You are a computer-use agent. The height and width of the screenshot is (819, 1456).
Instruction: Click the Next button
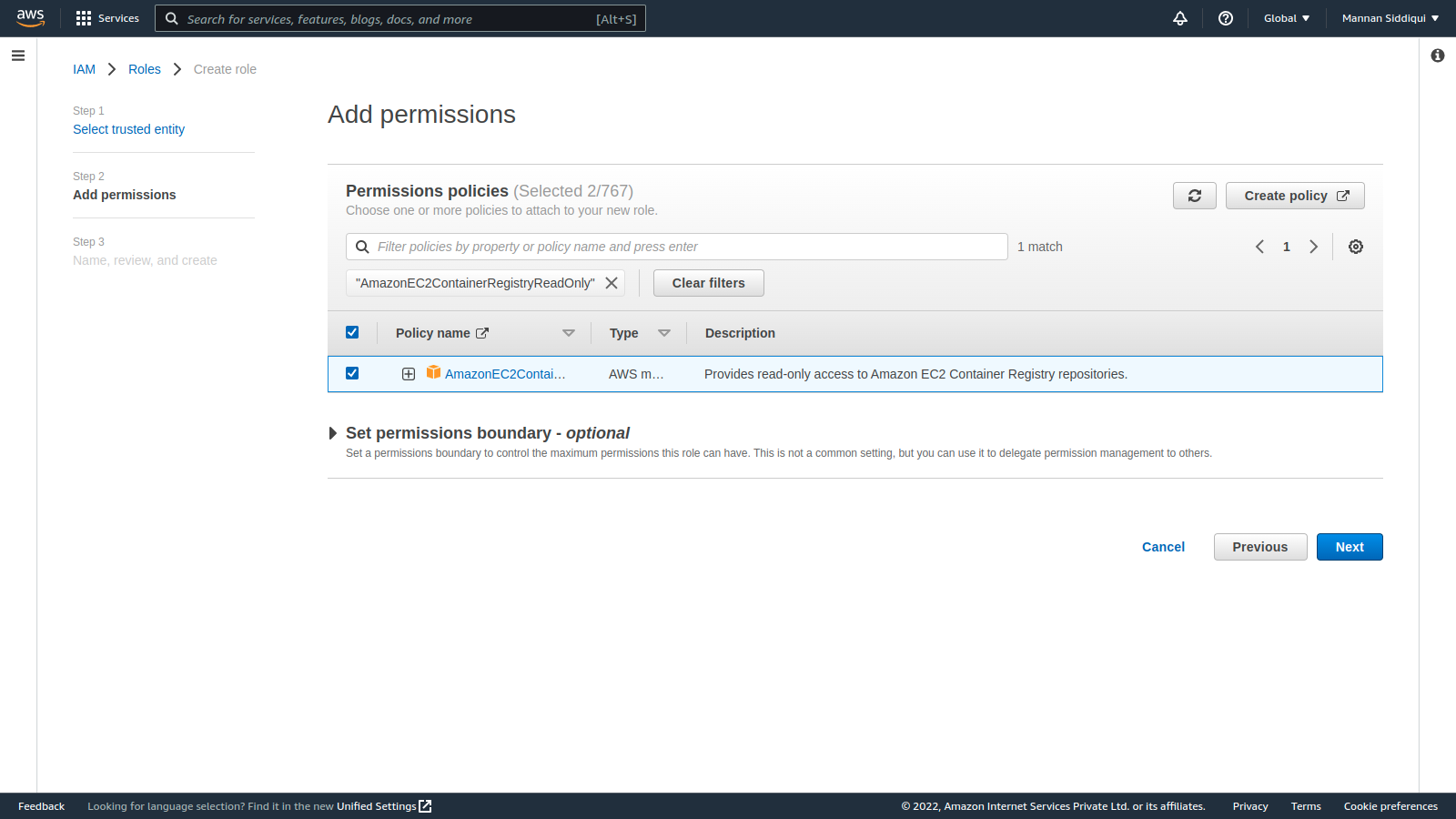tap(1350, 547)
